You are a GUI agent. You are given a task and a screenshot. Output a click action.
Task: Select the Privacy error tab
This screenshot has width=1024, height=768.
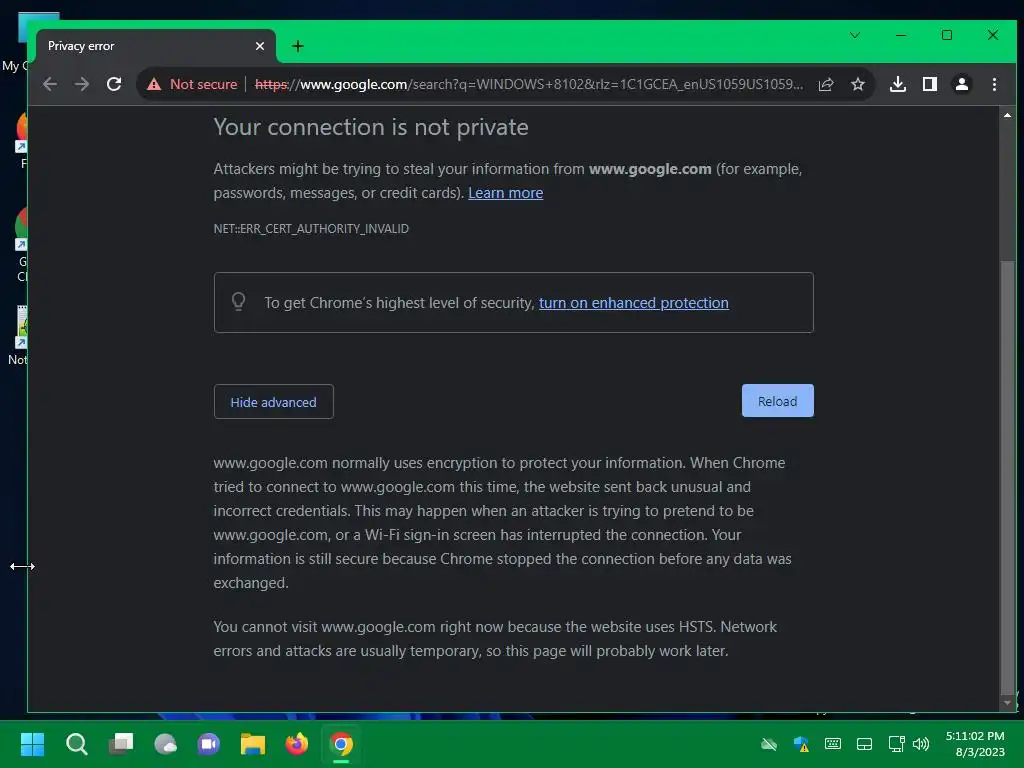[x=155, y=46]
